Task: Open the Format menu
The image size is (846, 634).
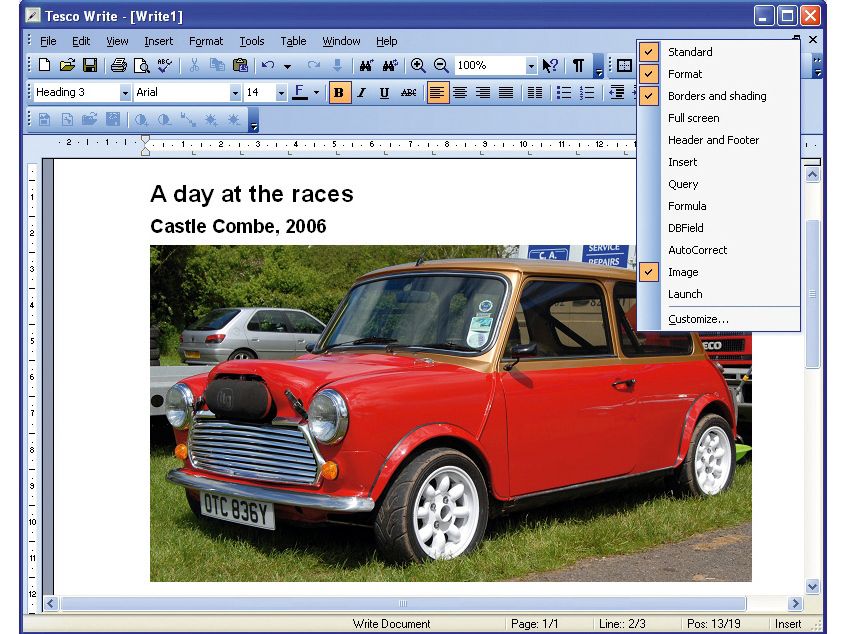Action: tap(206, 41)
